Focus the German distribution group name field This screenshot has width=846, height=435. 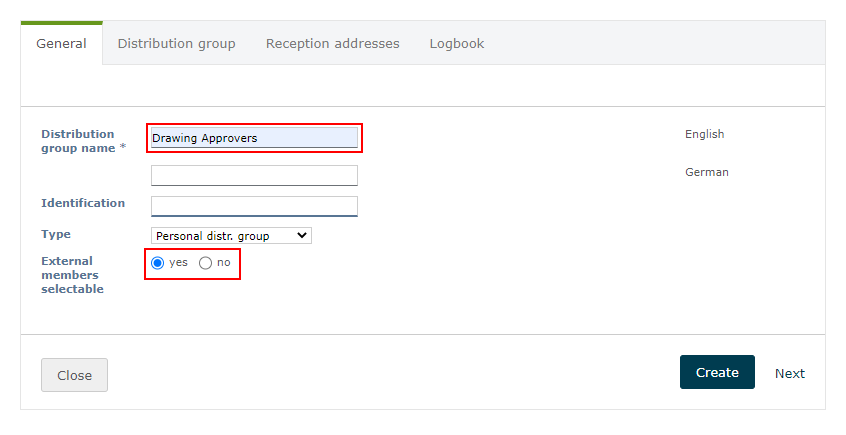[254, 176]
